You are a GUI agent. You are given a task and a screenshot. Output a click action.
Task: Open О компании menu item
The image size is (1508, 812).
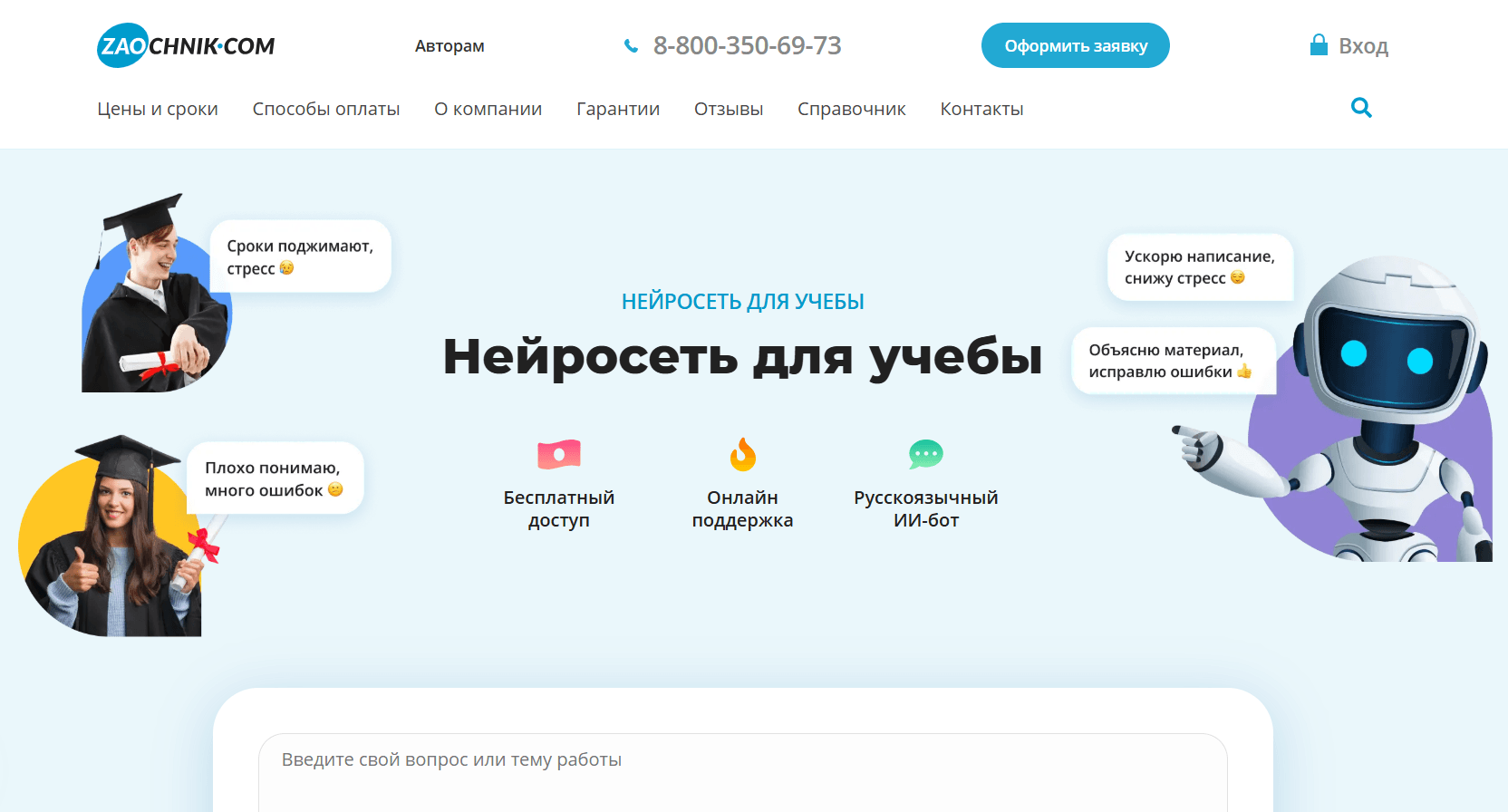pyautogui.click(x=488, y=109)
